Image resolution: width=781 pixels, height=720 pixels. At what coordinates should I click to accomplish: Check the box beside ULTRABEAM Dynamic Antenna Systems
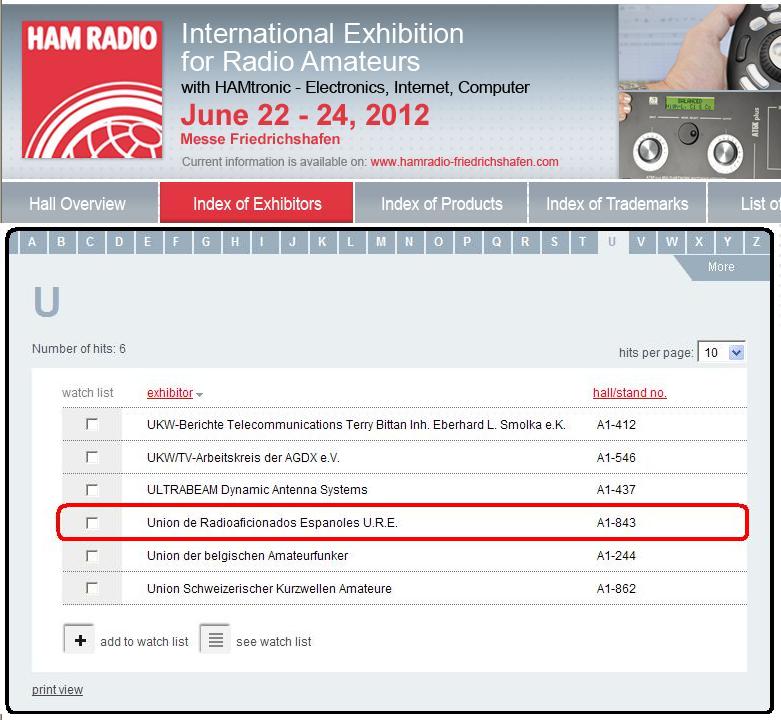click(x=92, y=490)
